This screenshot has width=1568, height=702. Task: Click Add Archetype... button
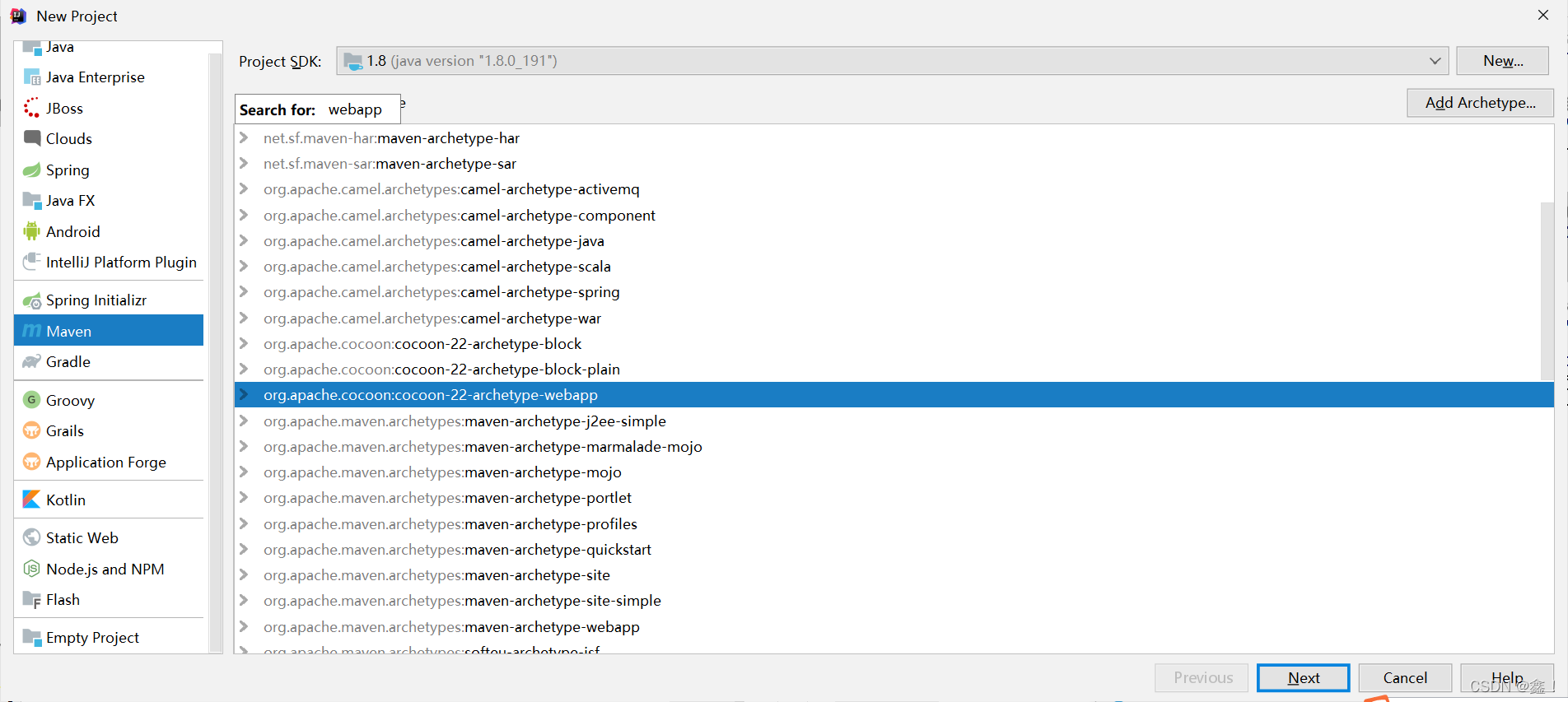click(x=1480, y=103)
